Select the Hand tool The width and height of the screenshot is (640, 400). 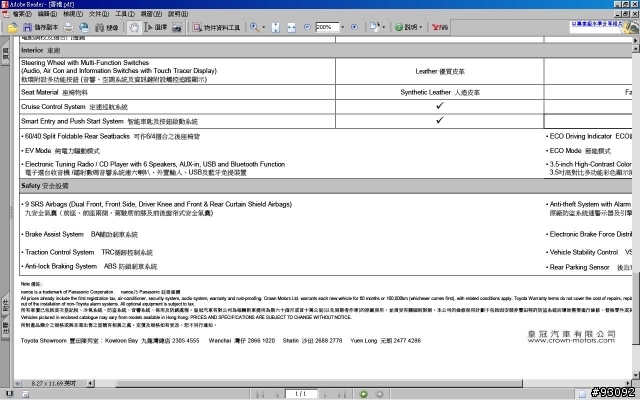(134, 27)
